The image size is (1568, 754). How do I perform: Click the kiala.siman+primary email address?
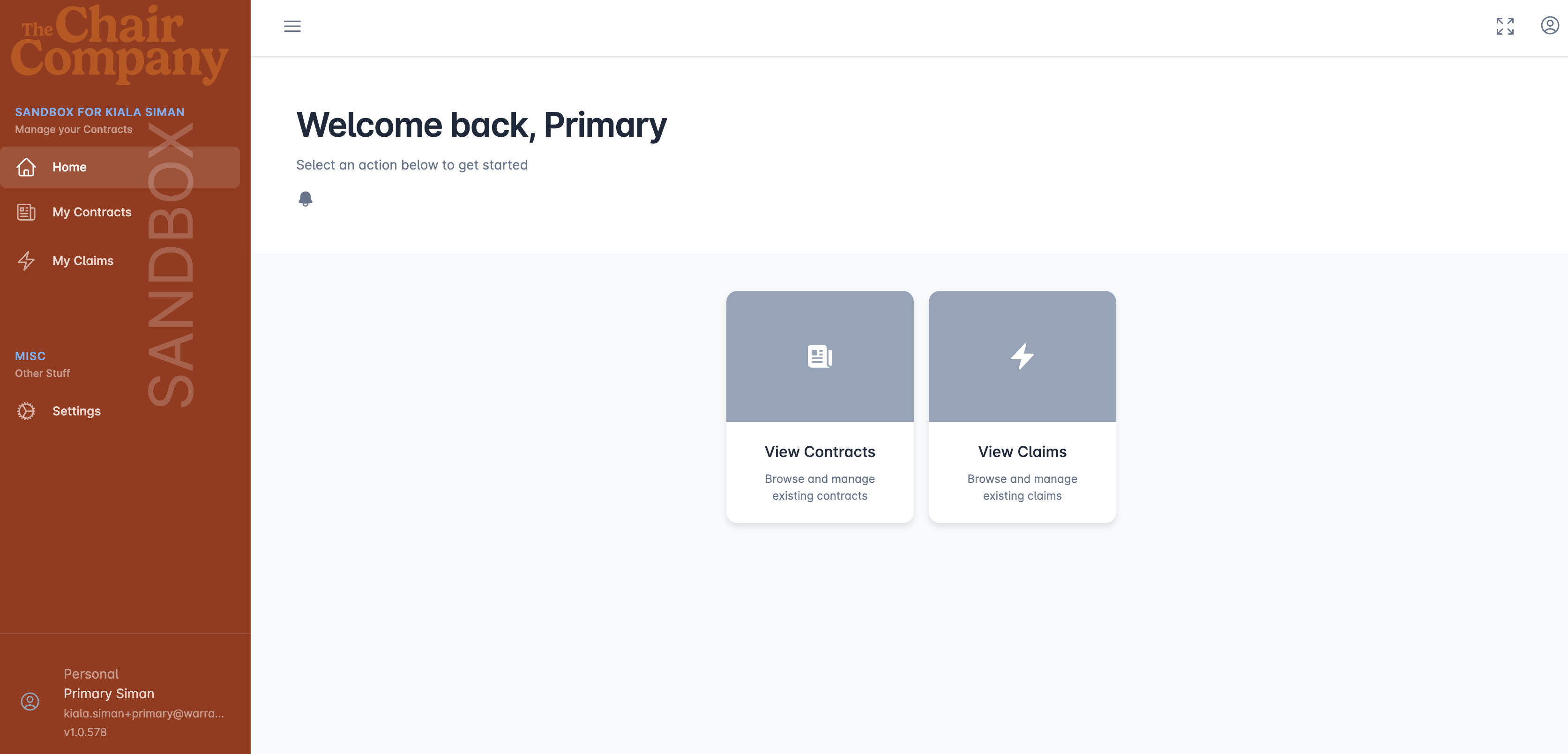[x=144, y=713]
